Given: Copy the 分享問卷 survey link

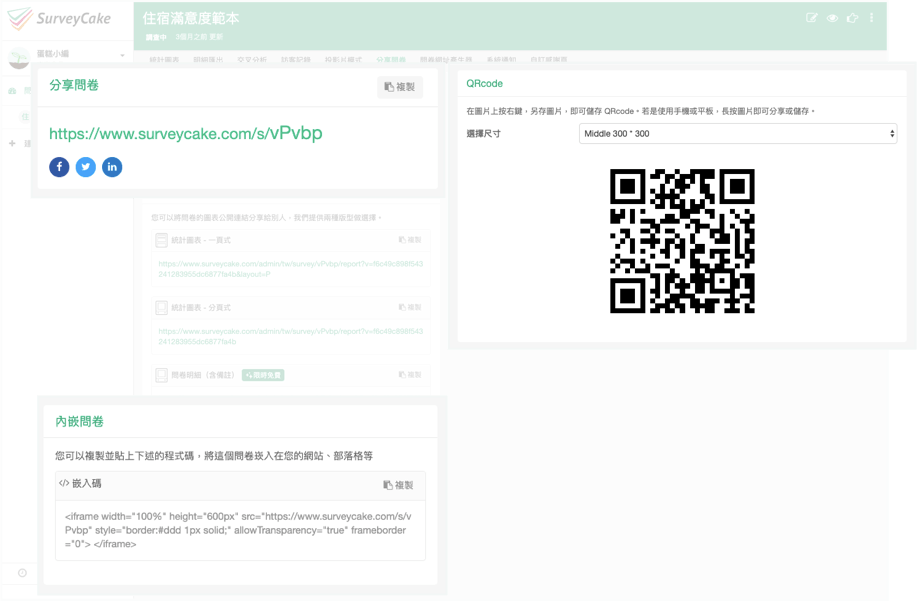Looking at the screenshot, I should click(399, 87).
